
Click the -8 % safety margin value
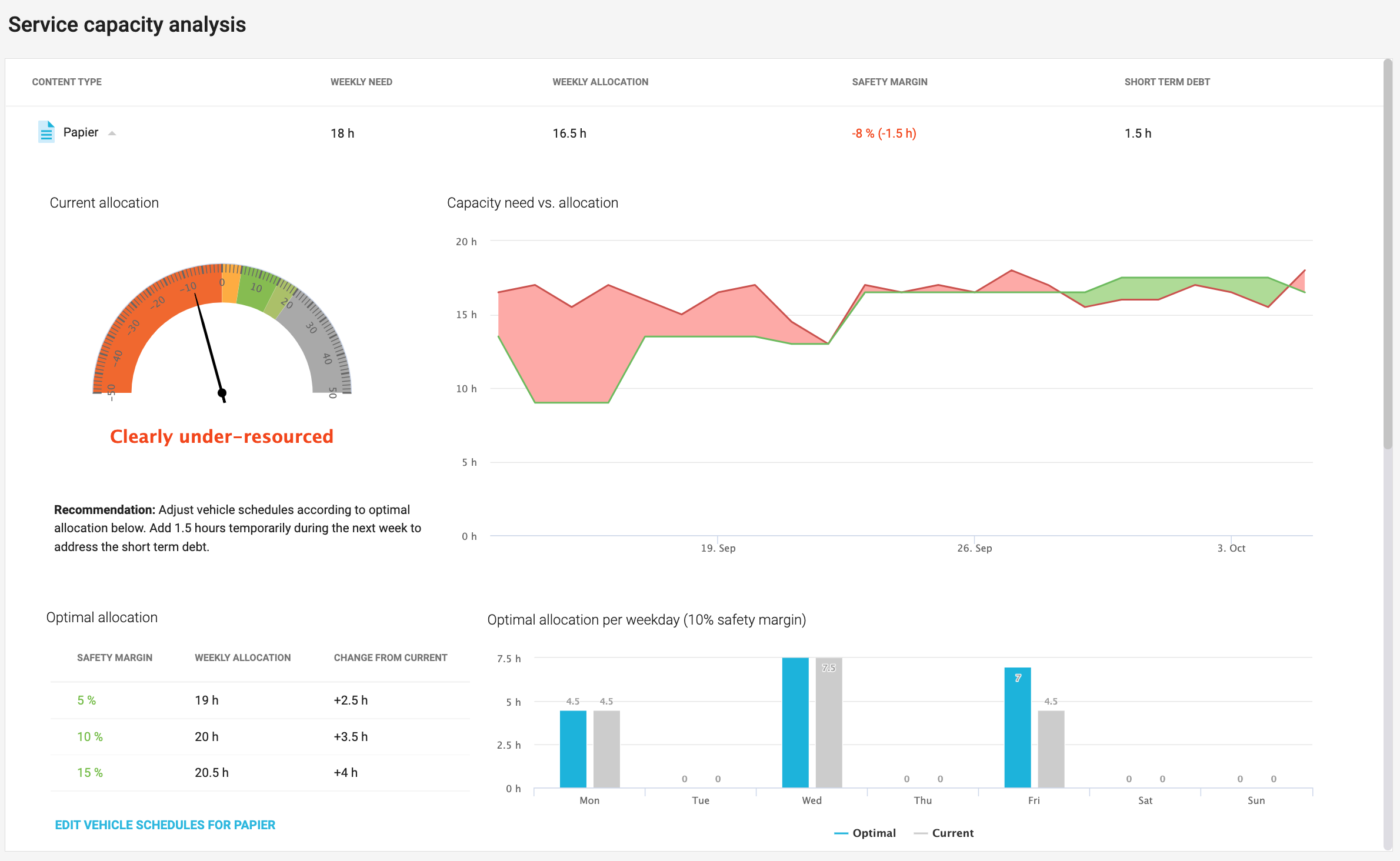point(884,134)
